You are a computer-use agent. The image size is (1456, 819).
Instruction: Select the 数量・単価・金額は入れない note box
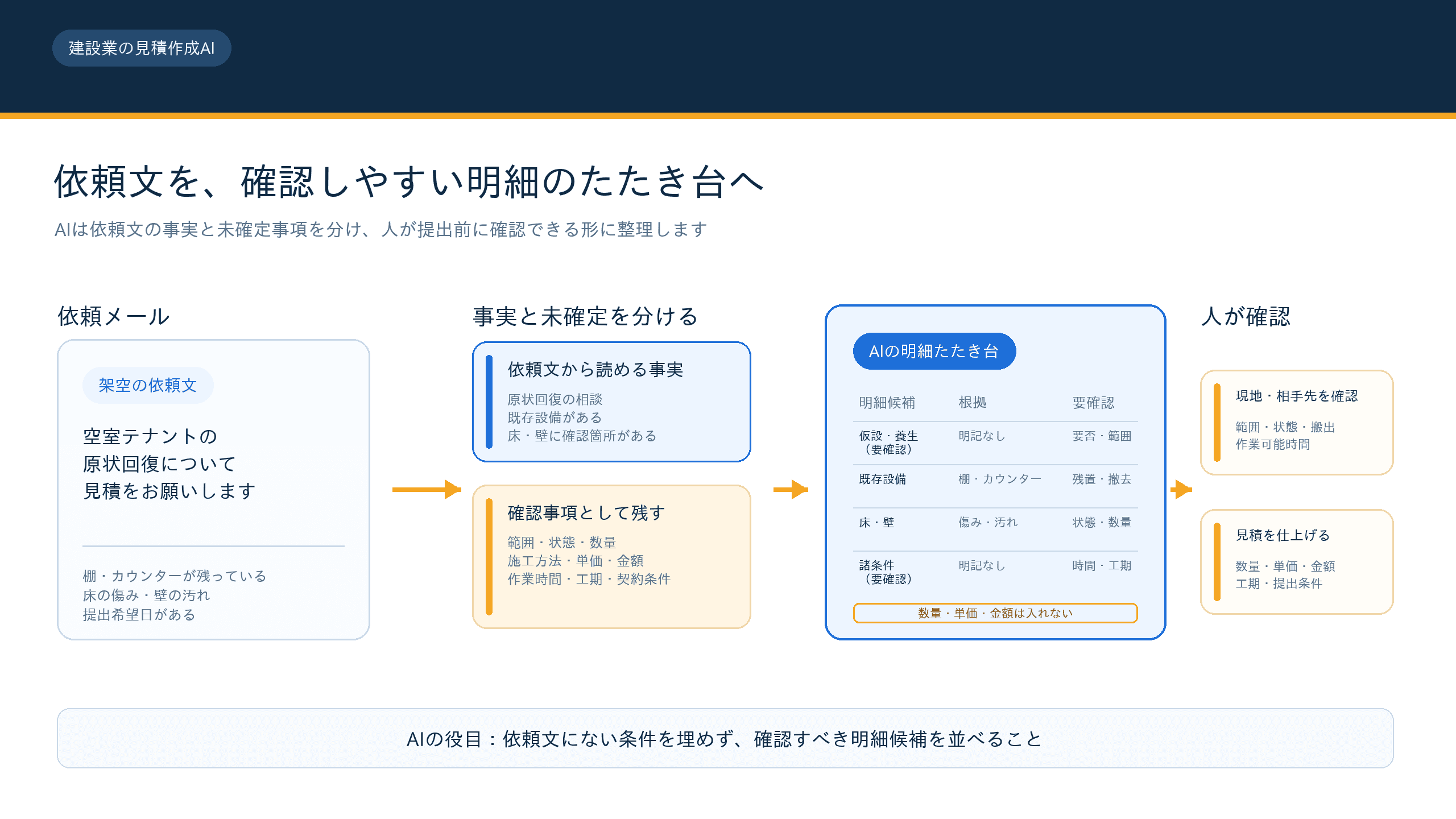995,613
